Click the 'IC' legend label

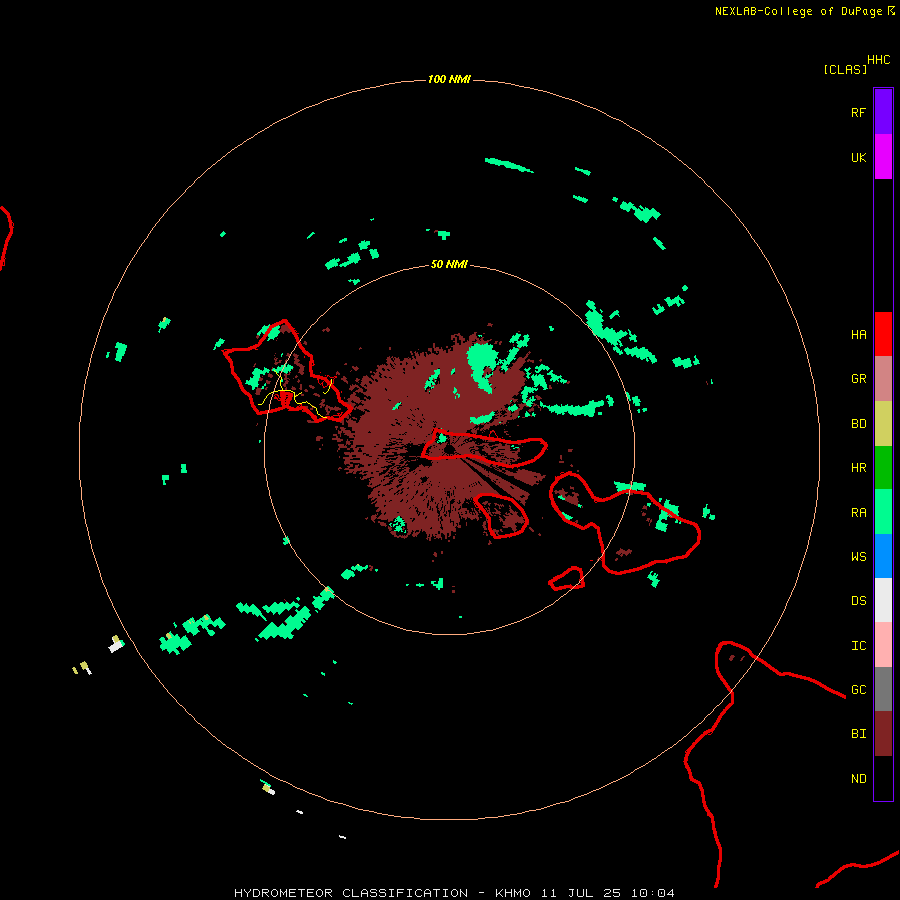tap(858, 646)
